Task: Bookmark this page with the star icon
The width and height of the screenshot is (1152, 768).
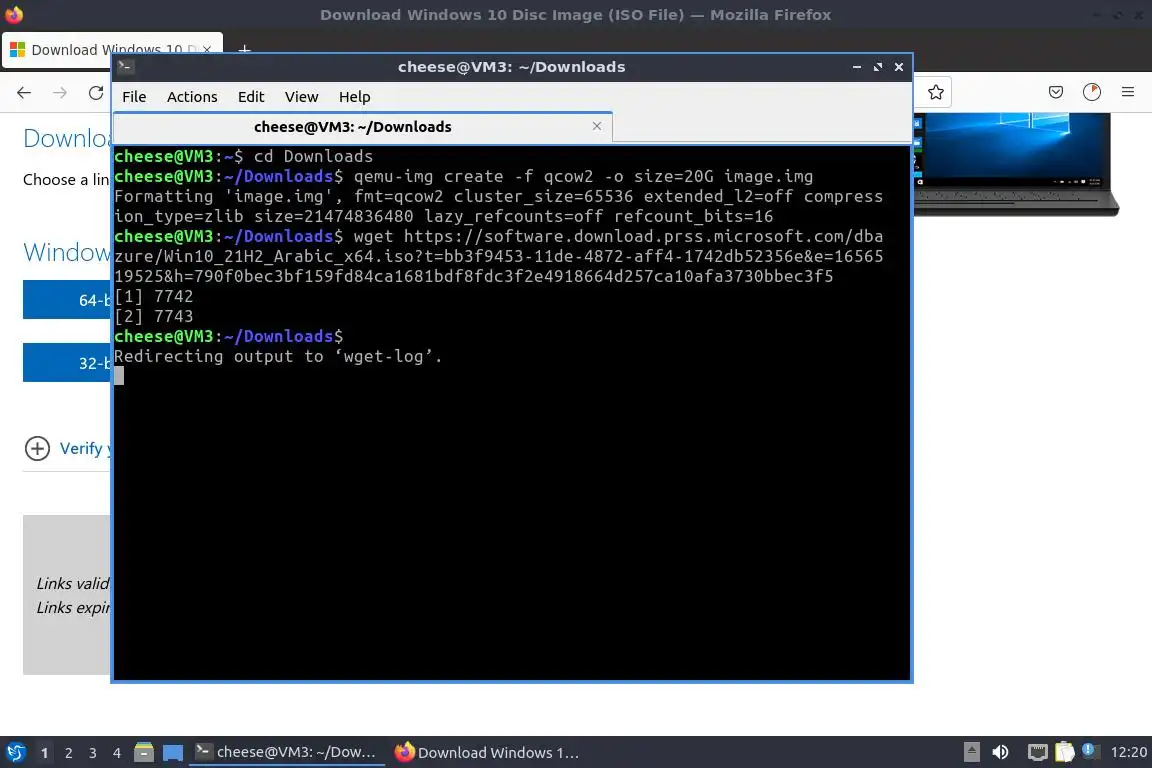Action: point(935,92)
